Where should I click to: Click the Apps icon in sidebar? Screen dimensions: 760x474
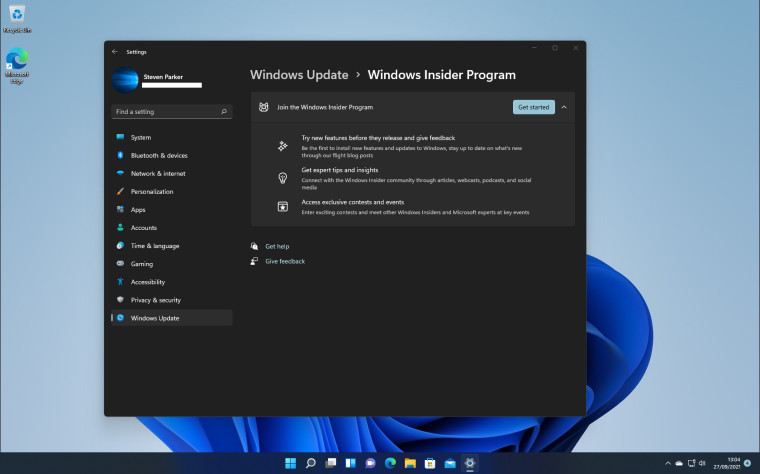click(x=120, y=209)
